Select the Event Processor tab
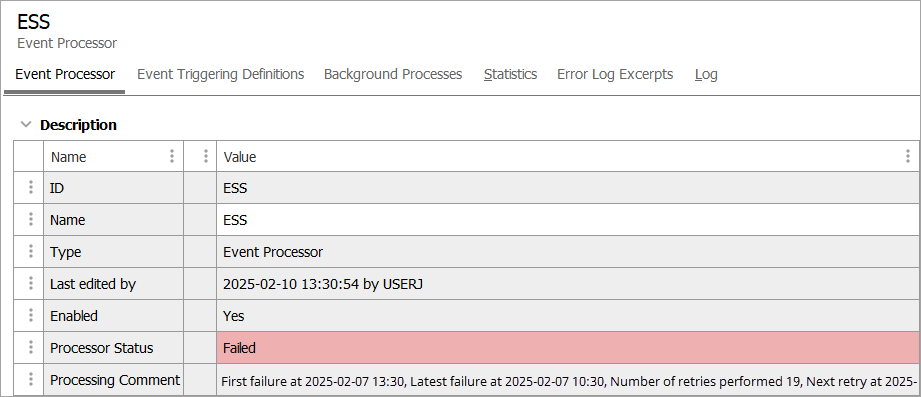This screenshot has height=397, width=921. tap(65, 75)
